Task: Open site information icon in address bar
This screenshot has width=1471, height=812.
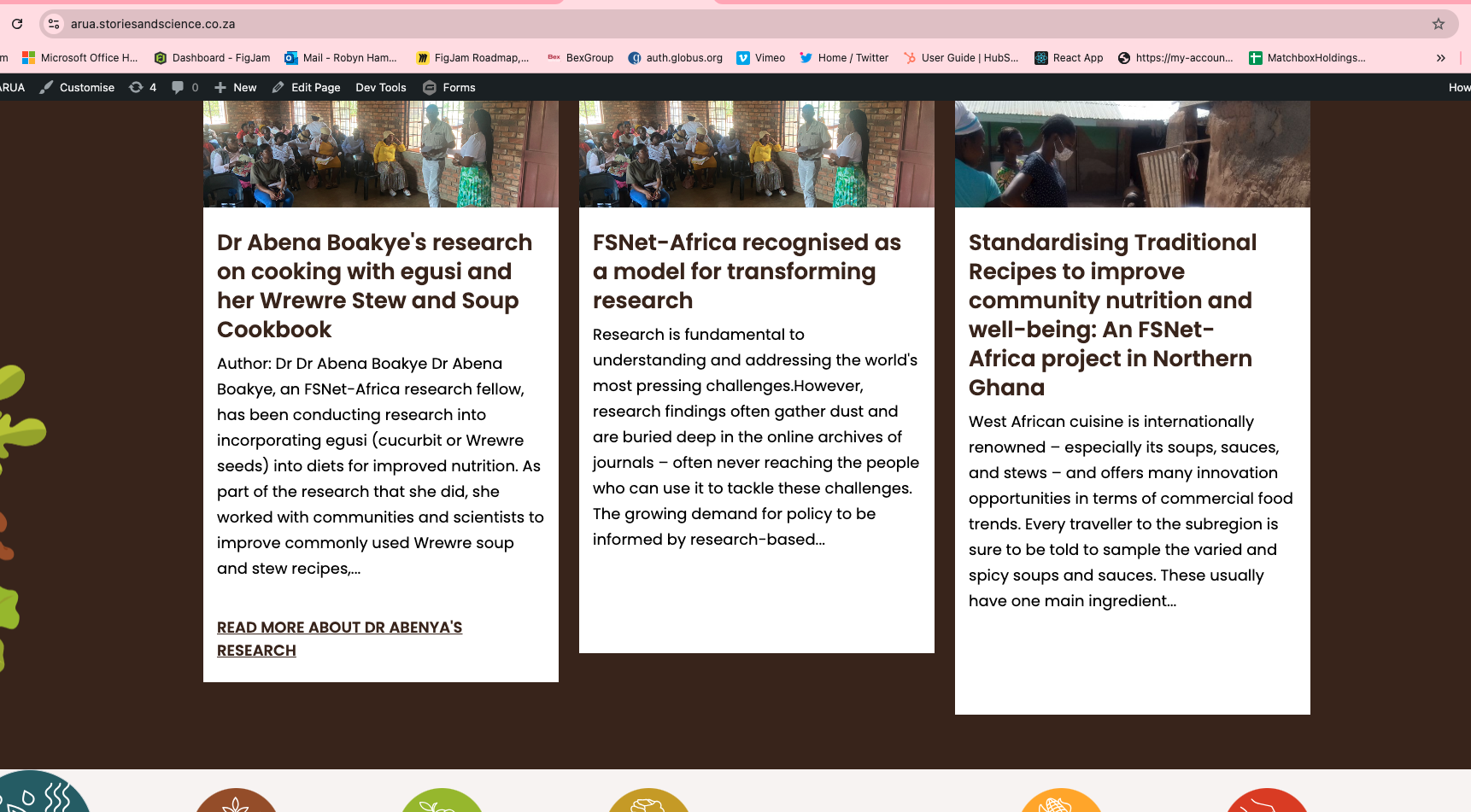Action: pyautogui.click(x=54, y=24)
